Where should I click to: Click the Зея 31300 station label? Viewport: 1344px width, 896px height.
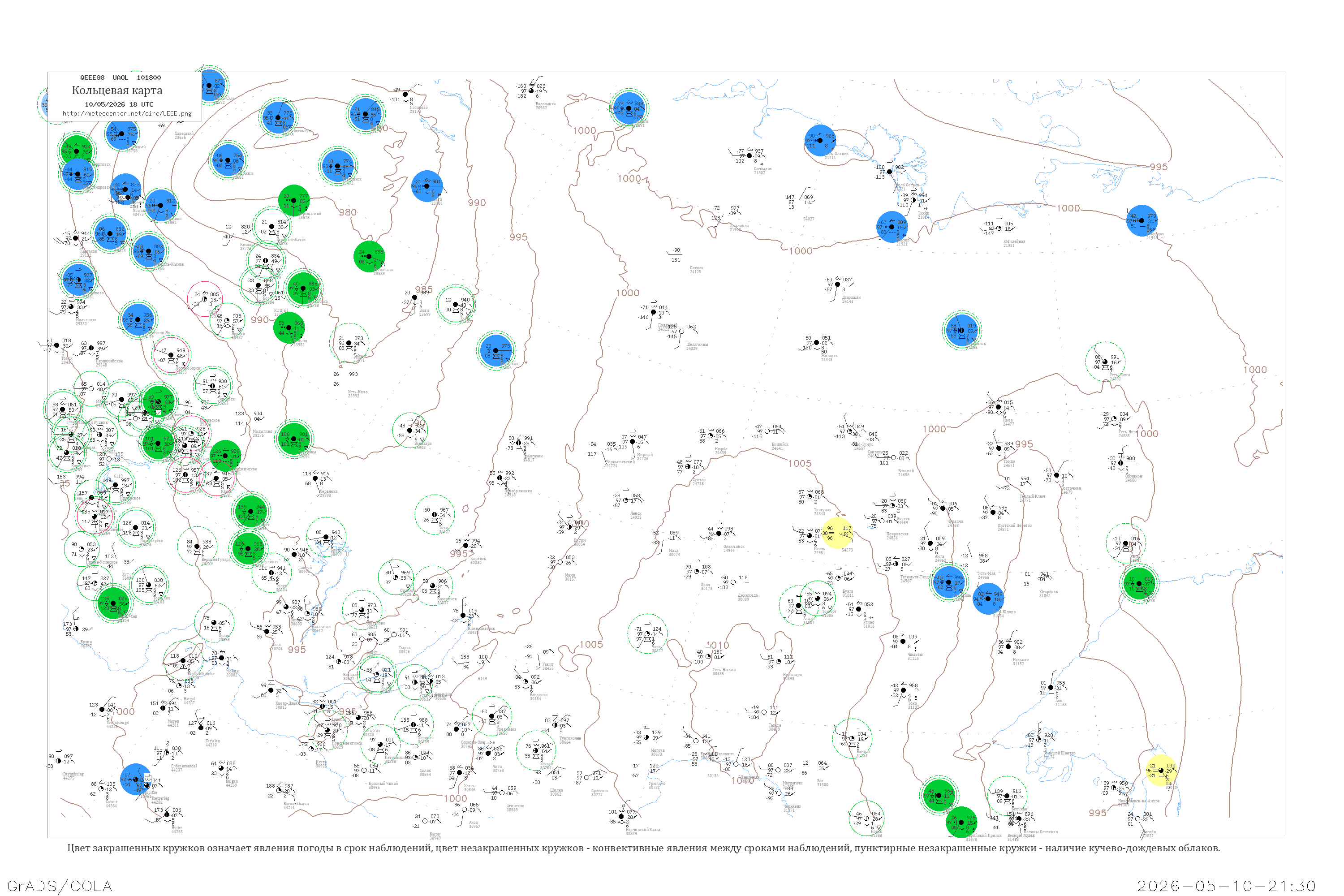(822, 783)
